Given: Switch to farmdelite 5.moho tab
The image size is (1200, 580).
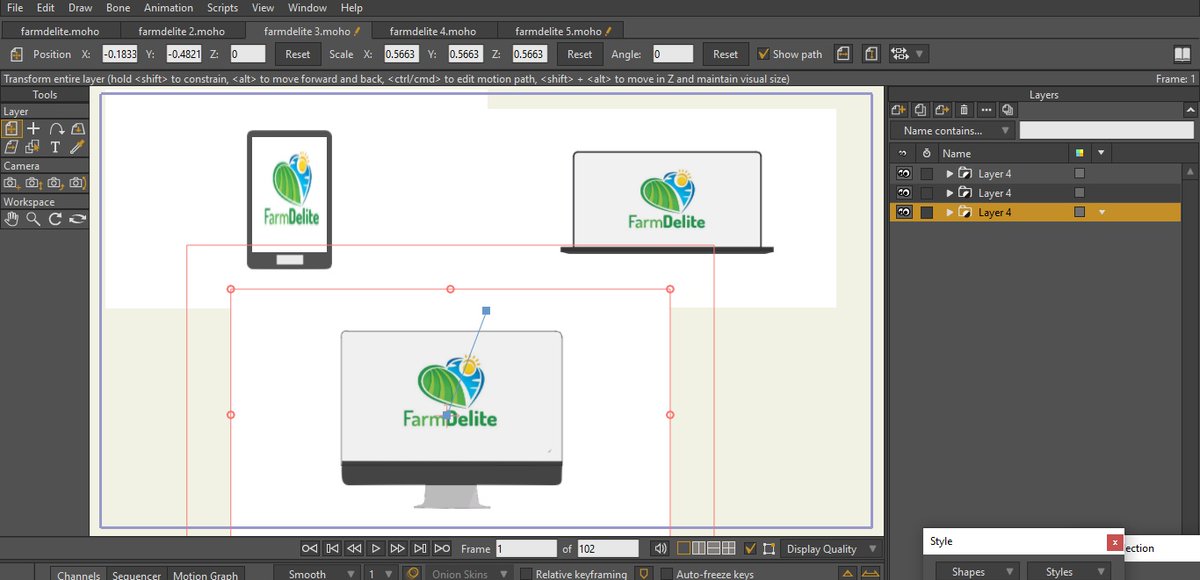Looking at the screenshot, I should coord(560,31).
